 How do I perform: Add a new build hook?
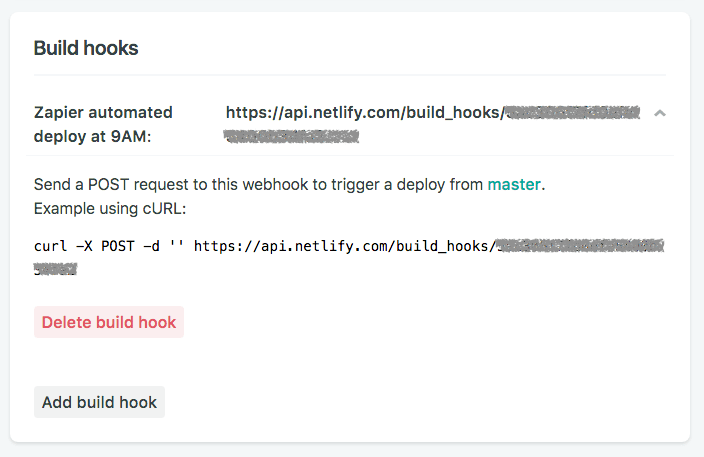(99, 402)
